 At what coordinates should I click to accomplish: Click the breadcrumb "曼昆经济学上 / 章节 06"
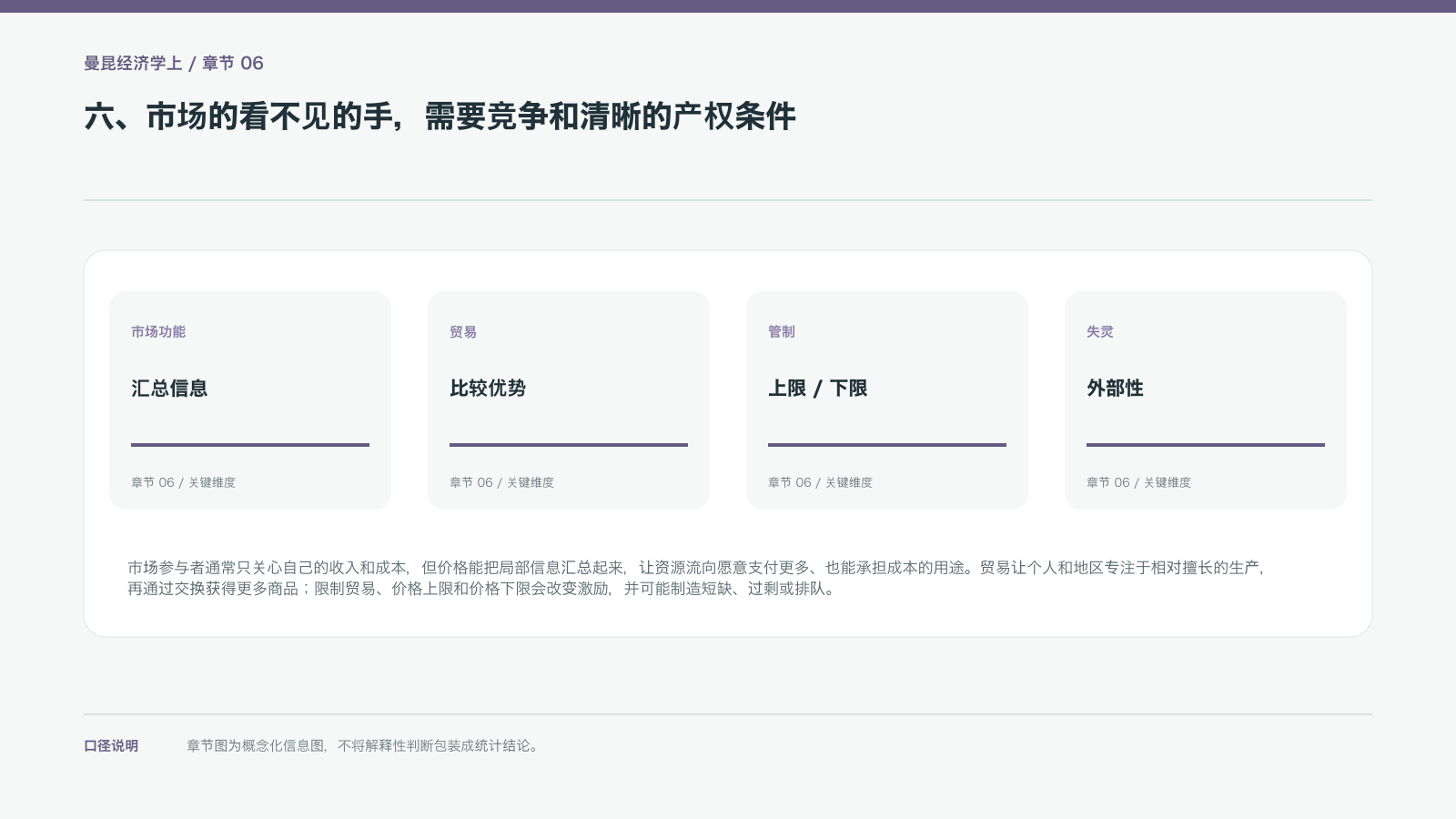tap(174, 63)
